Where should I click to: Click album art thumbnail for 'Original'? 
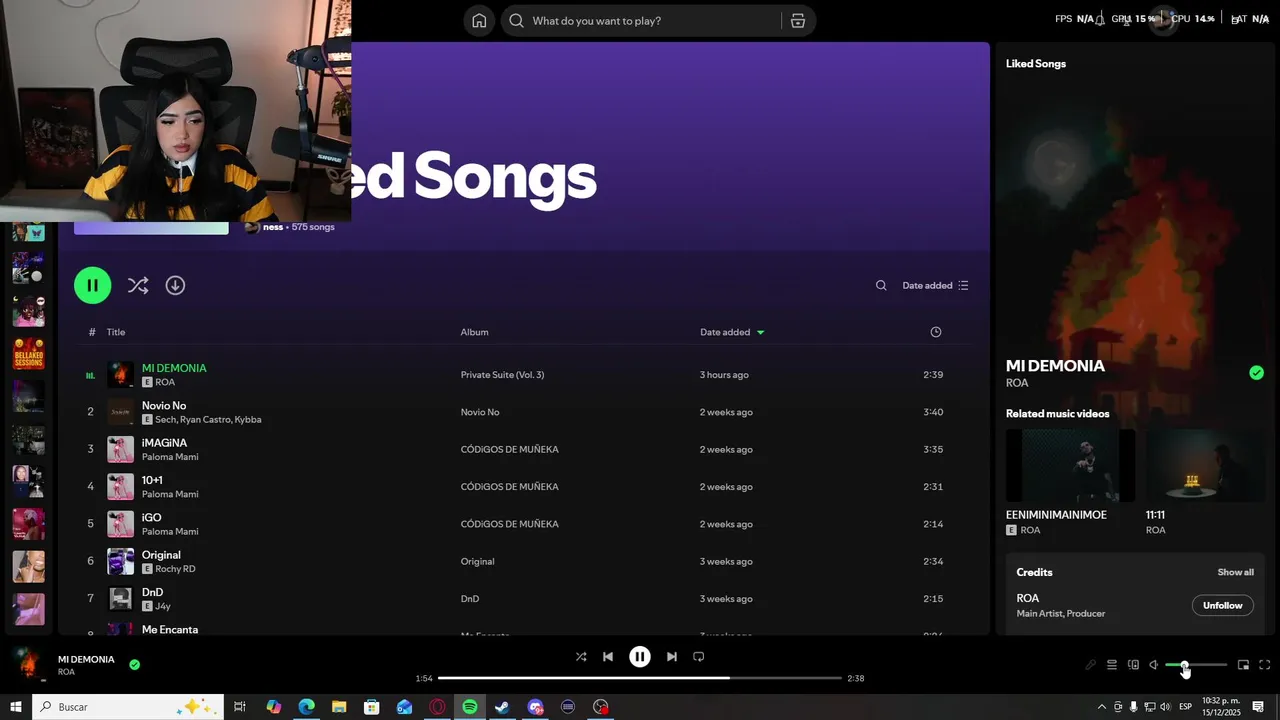[120, 561]
